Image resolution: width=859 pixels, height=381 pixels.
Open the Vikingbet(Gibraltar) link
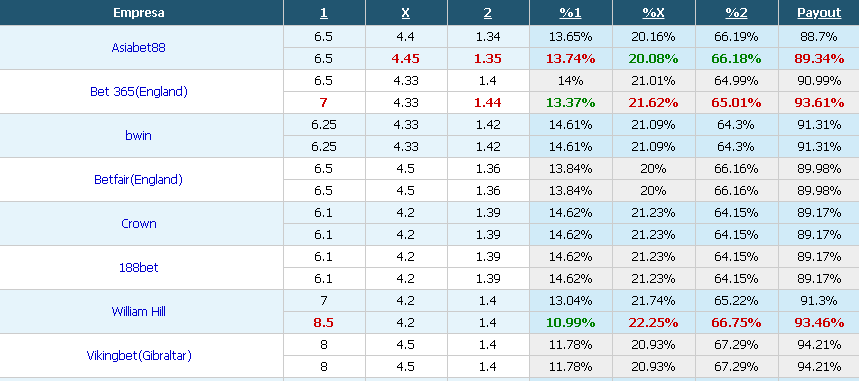[139, 355]
